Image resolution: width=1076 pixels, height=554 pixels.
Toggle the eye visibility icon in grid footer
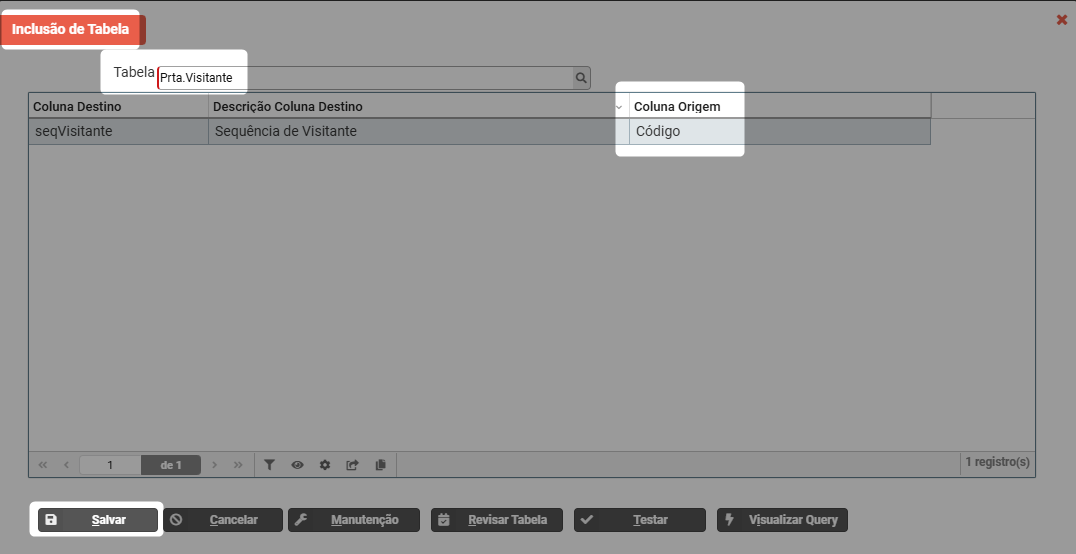pyautogui.click(x=297, y=465)
